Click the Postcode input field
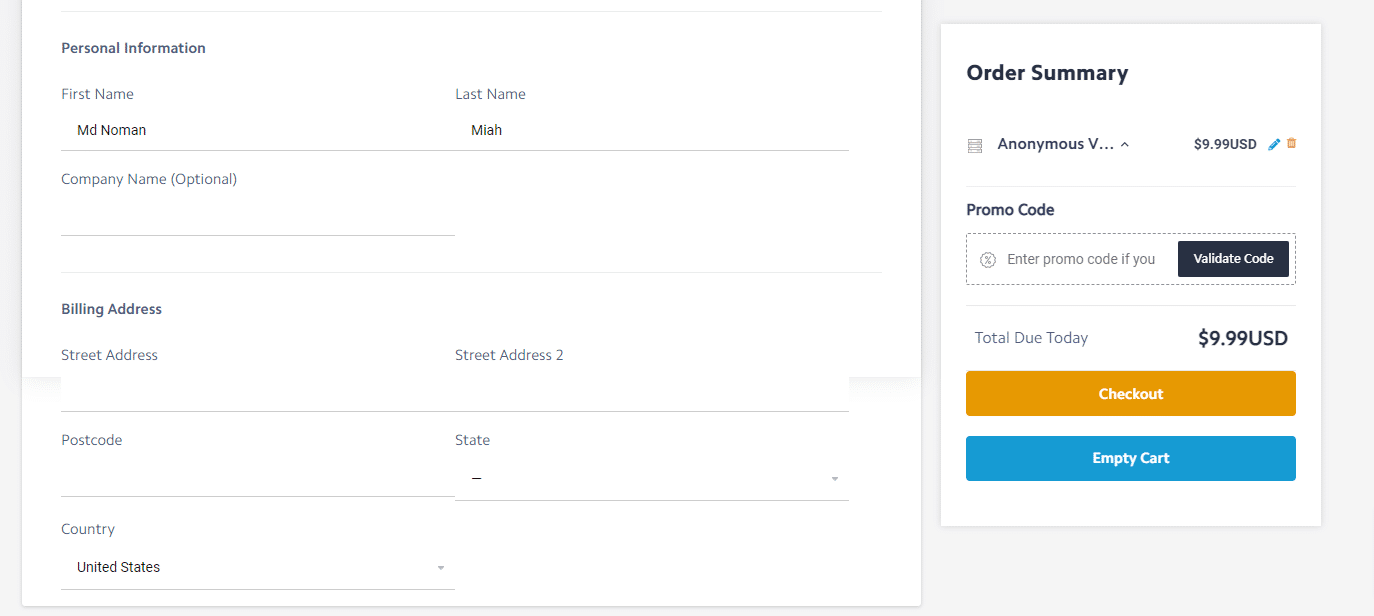This screenshot has height=616, width=1374. point(258,476)
